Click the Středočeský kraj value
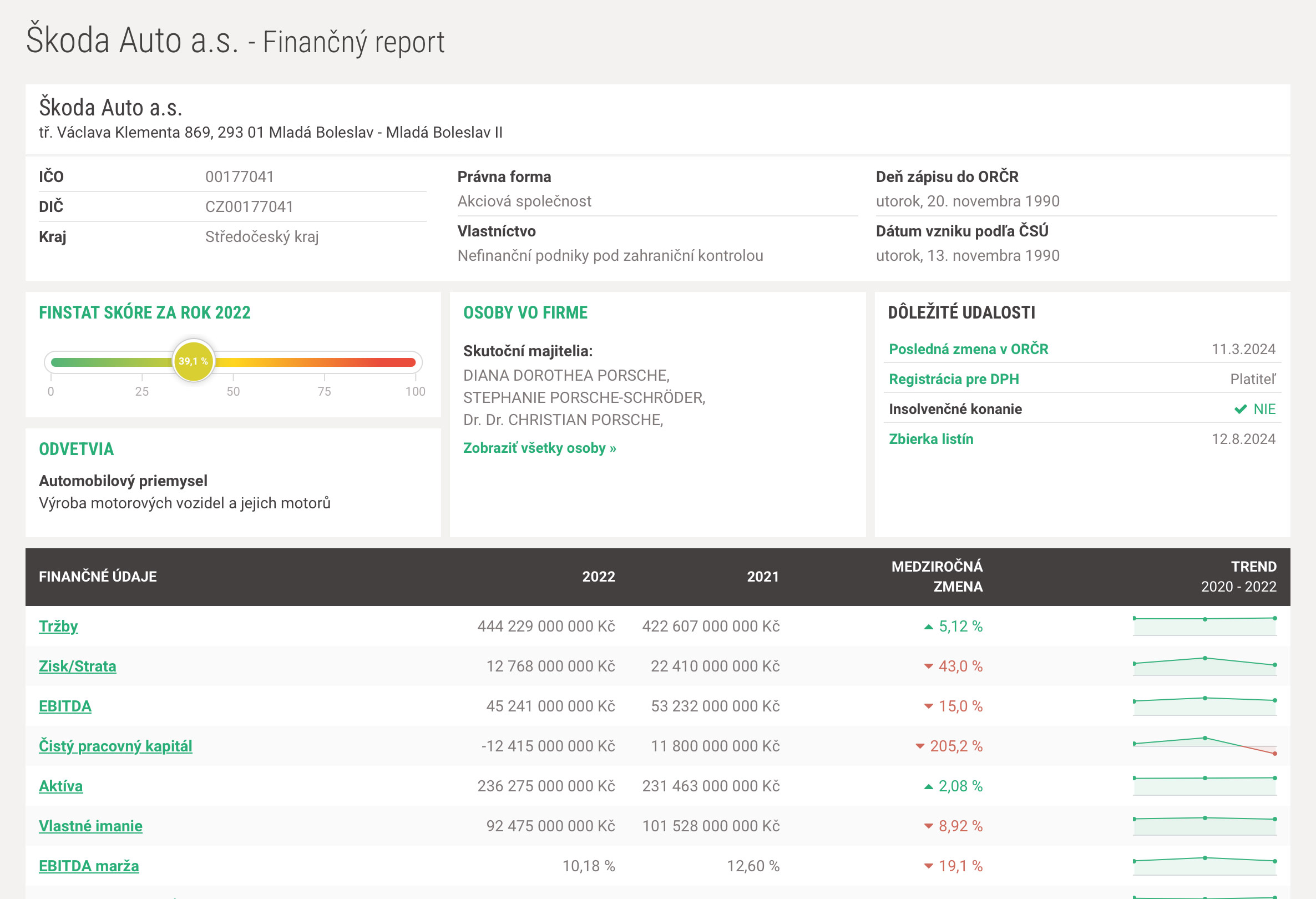The width and height of the screenshot is (1316, 899). (262, 237)
